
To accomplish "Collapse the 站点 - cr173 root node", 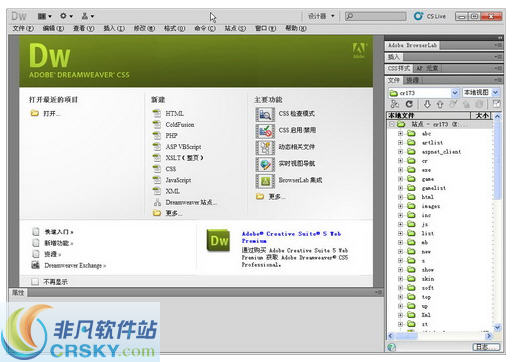I will [x=392, y=124].
